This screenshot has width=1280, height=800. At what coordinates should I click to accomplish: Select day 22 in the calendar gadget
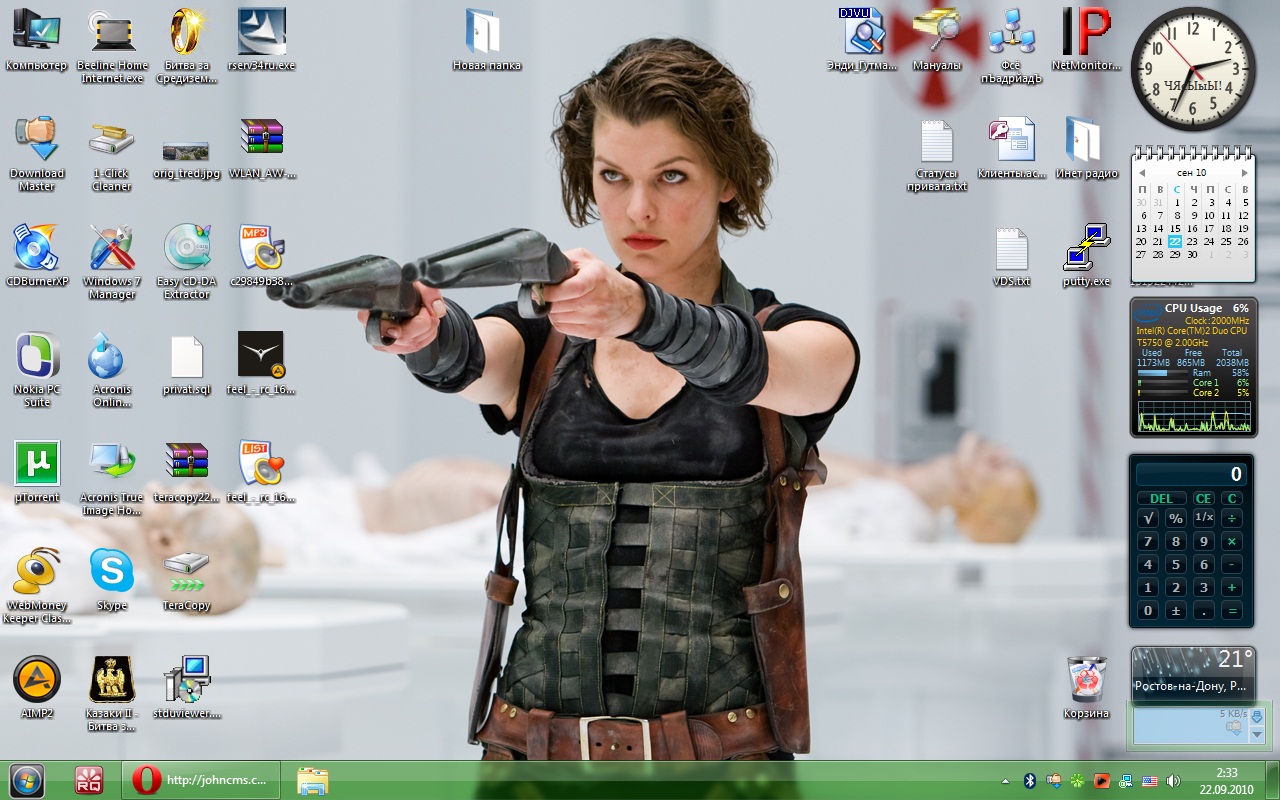pyautogui.click(x=1175, y=241)
